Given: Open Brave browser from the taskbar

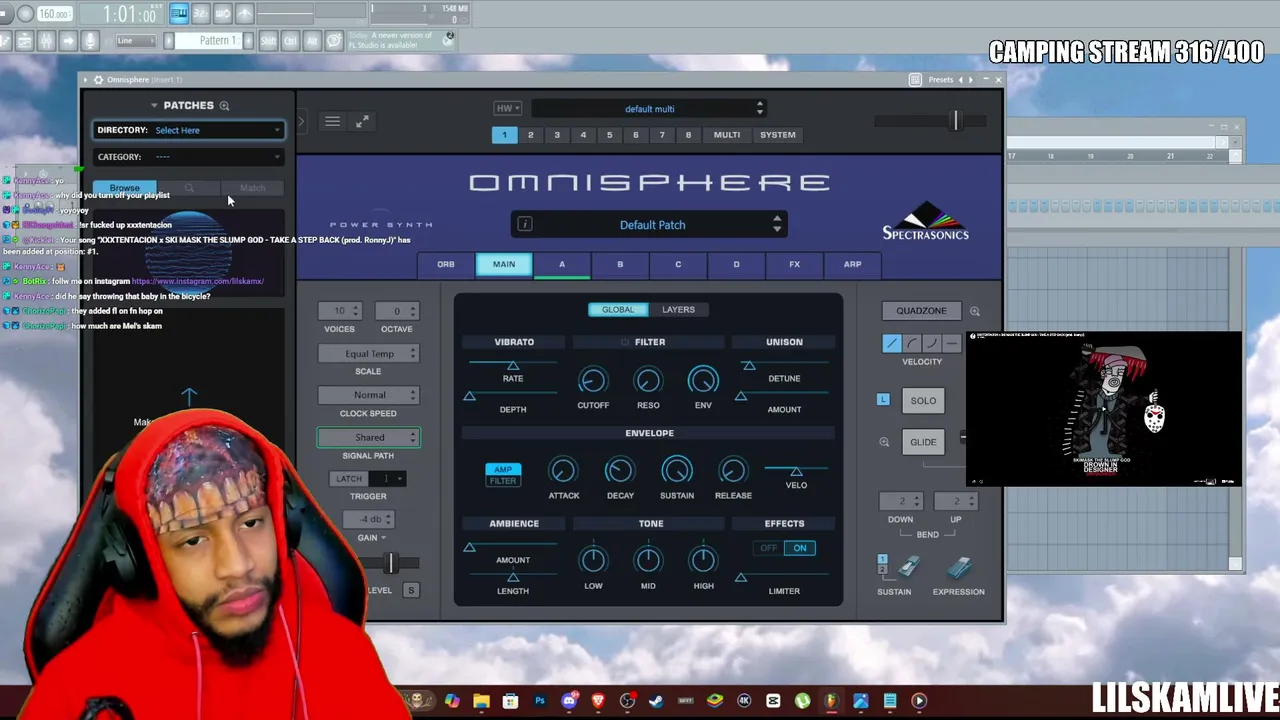Looking at the screenshot, I should [x=598, y=701].
